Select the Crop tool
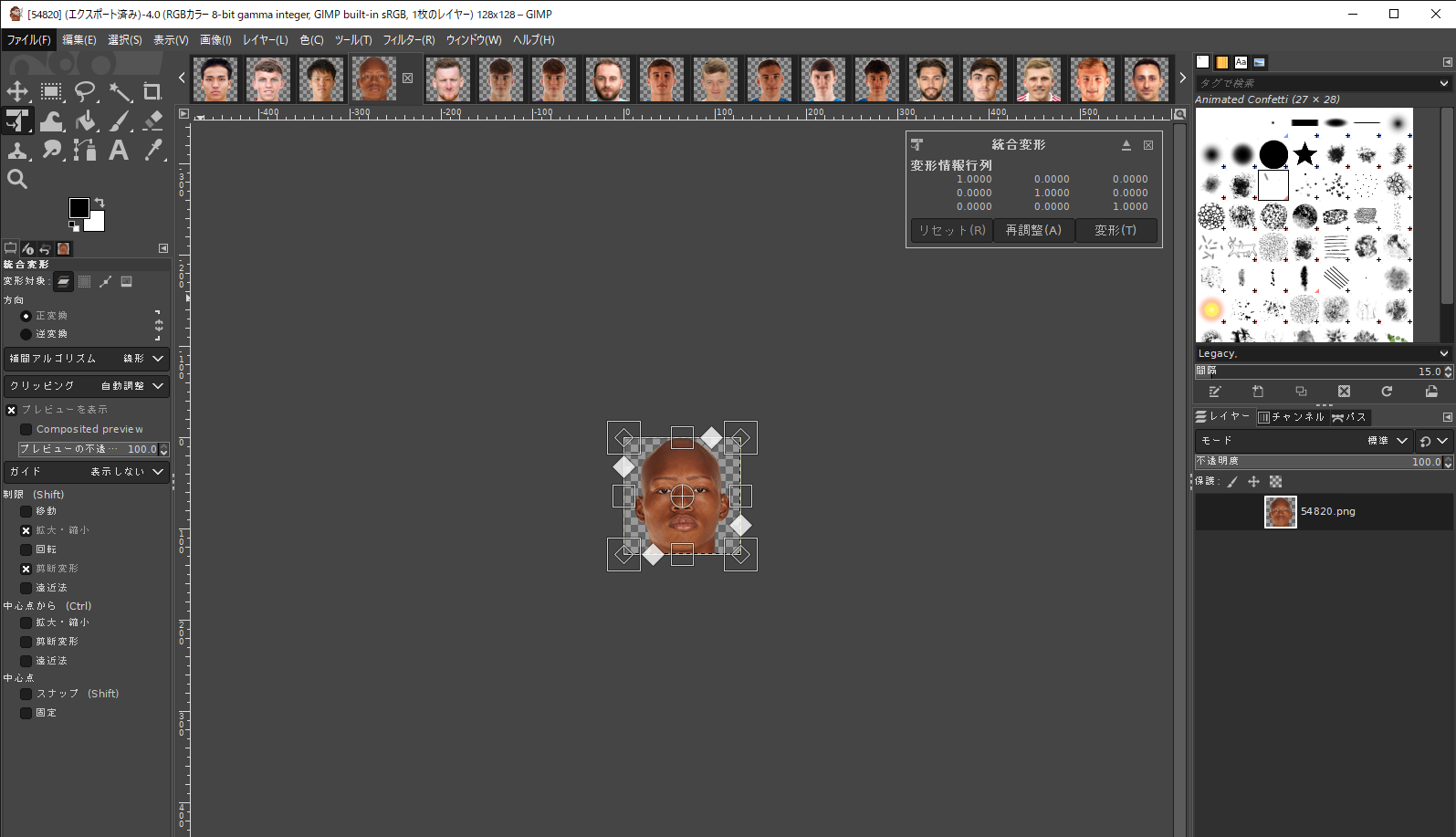Viewport: 1456px width, 837px height. 152,91
